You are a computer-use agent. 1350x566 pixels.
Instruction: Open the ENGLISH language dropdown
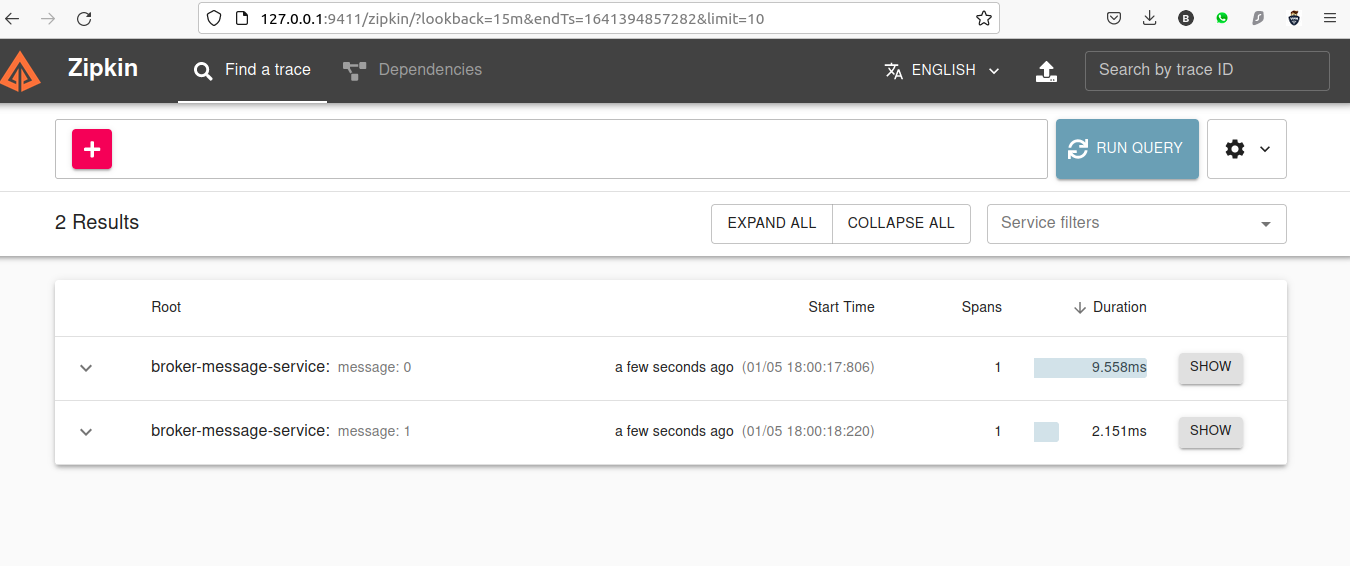[x=942, y=70]
